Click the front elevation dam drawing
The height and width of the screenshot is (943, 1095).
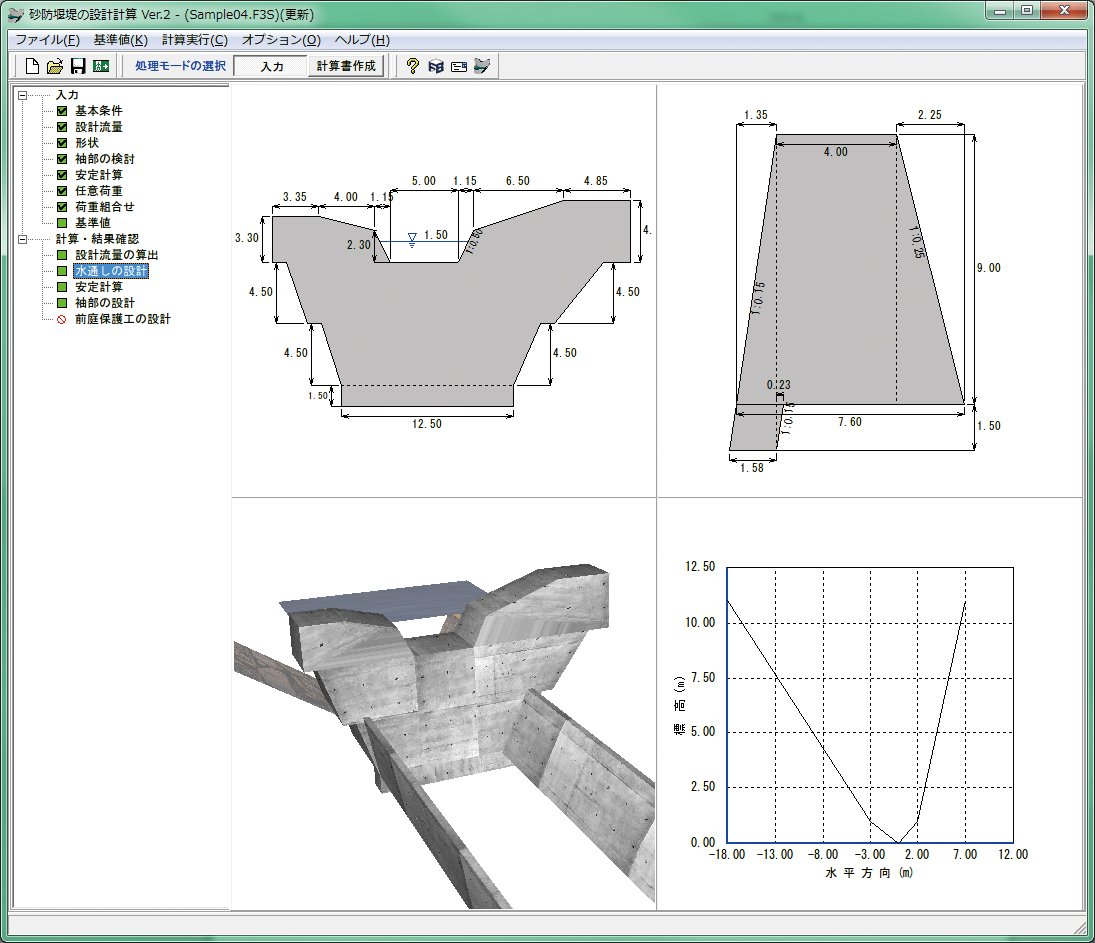tap(443, 302)
